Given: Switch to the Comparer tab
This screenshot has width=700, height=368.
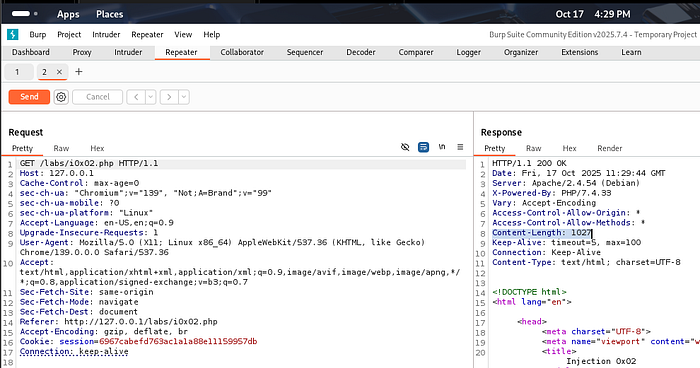Looking at the screenshot, I should tap(416, 52).
